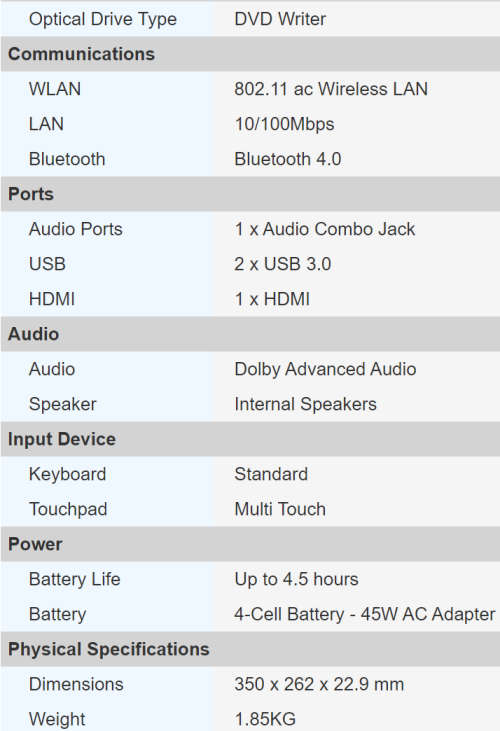Viewport: 500px width, 731px height.
Task: Click the Up to 4.5 hours value
Action: [296, 579]
